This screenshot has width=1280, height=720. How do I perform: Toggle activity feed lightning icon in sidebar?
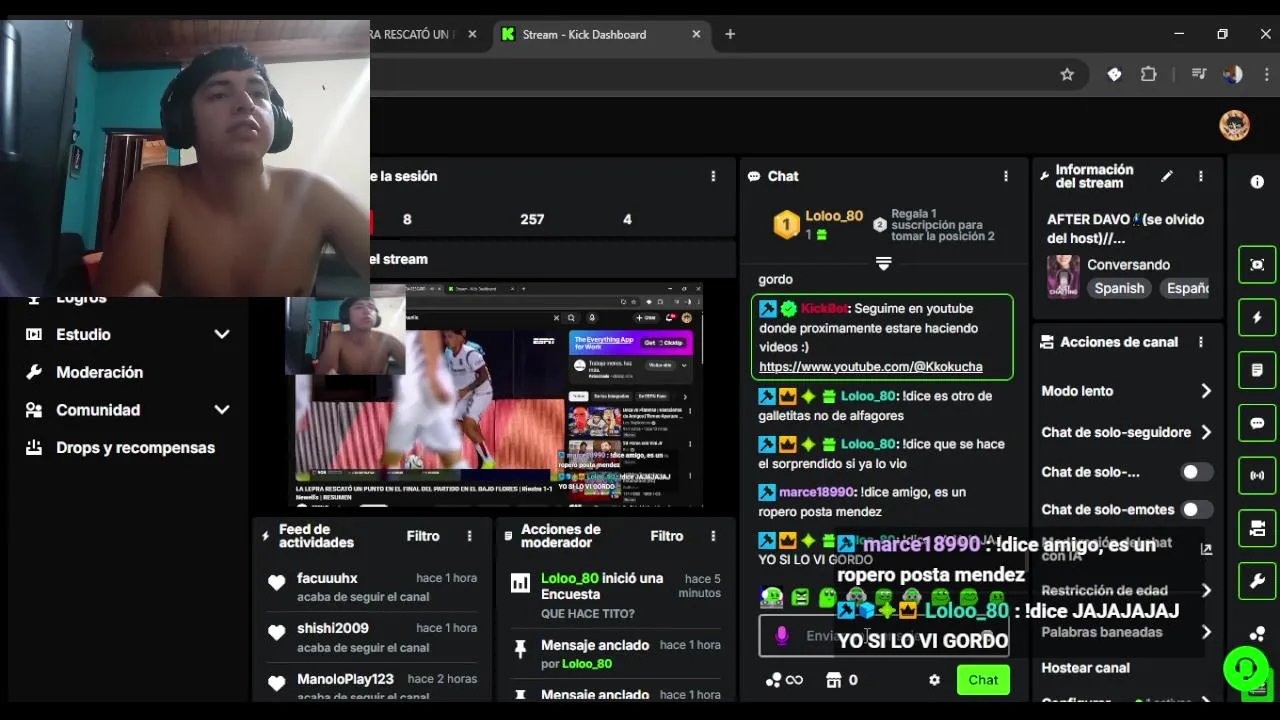(x=1257, y=318)
